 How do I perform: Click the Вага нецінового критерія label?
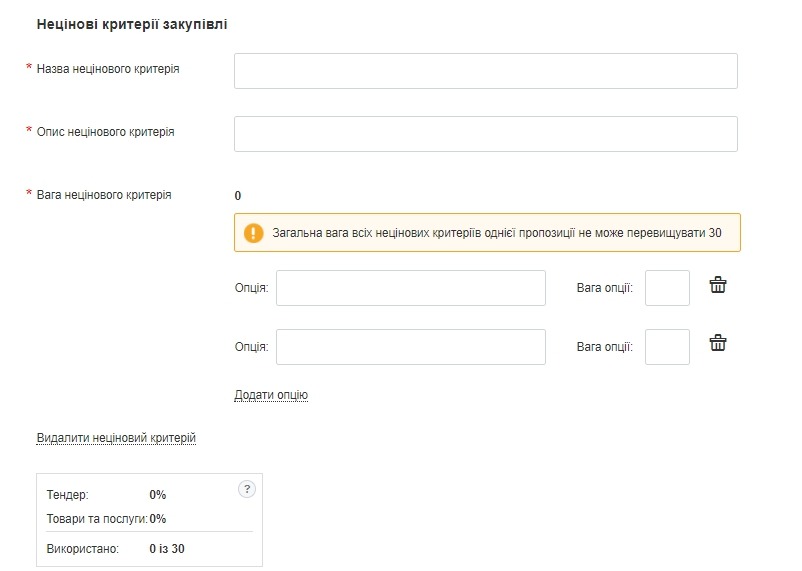pyautogui.click(x=104, y=195)
